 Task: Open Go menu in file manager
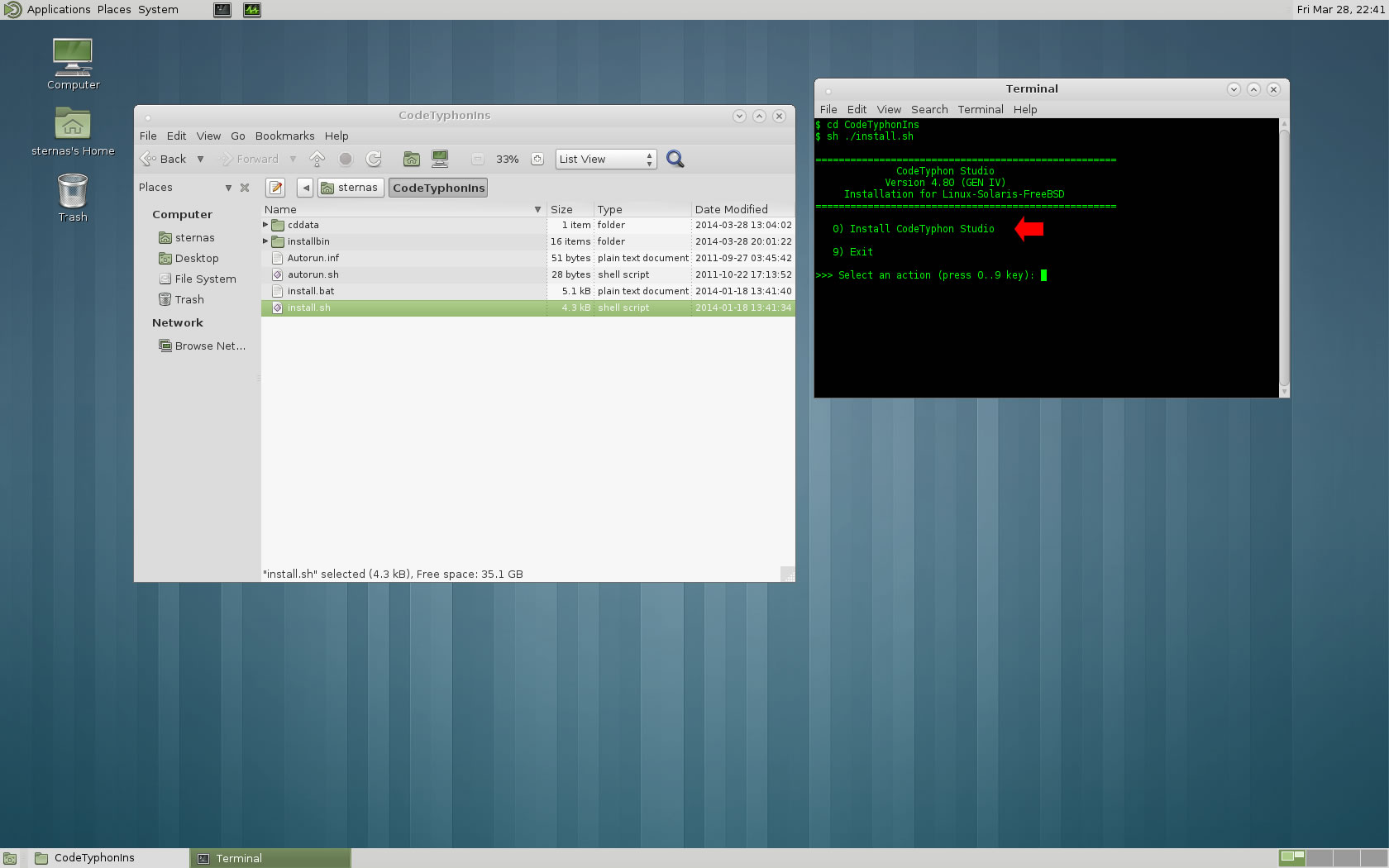pyautogui.click(x=238, y=136)
